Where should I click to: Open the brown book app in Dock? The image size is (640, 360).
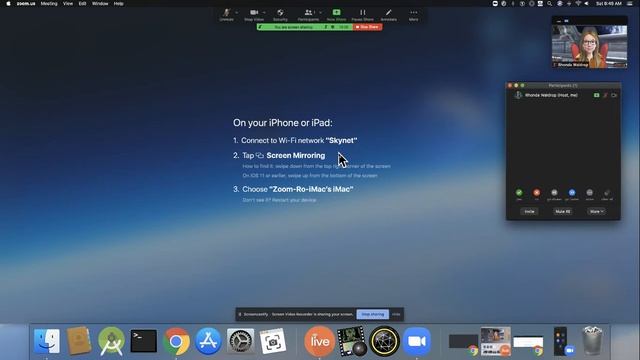(79, 341)
